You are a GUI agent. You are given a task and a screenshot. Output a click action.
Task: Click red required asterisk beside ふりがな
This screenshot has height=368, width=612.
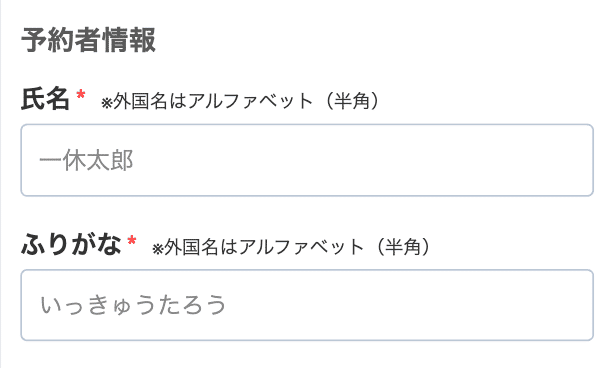pos(132,240)
